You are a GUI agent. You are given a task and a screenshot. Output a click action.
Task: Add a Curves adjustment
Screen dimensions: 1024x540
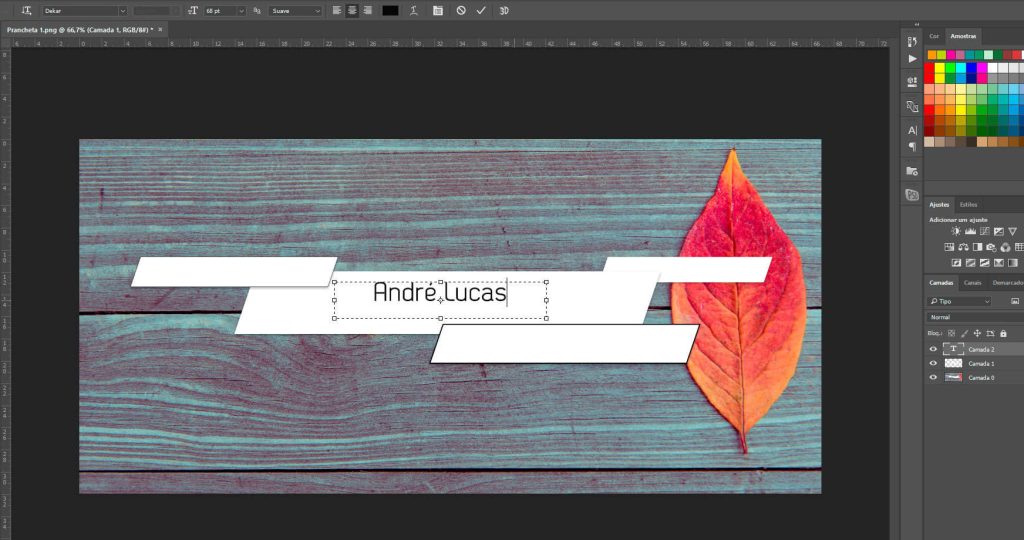[984, 231]
